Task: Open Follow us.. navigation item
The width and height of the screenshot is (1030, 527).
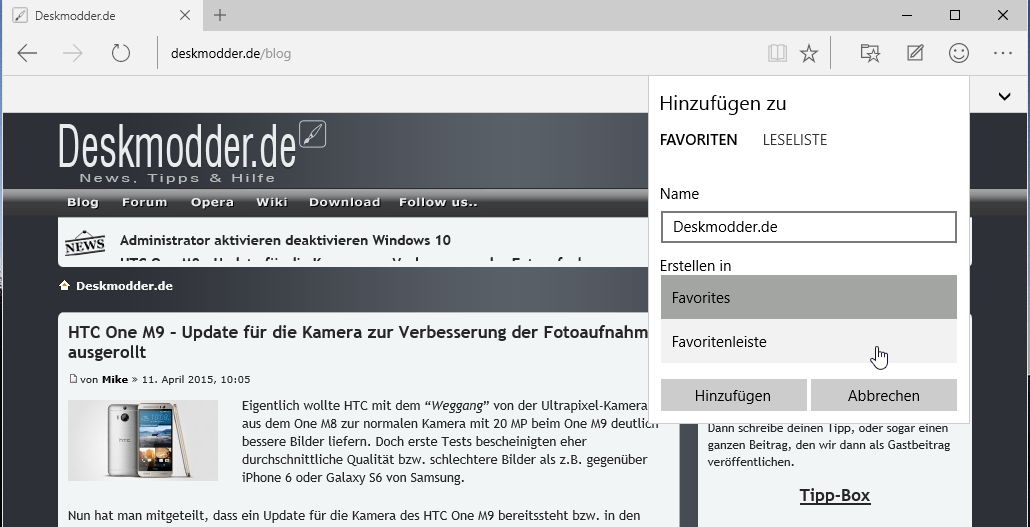Action: [x=438, y=202]
